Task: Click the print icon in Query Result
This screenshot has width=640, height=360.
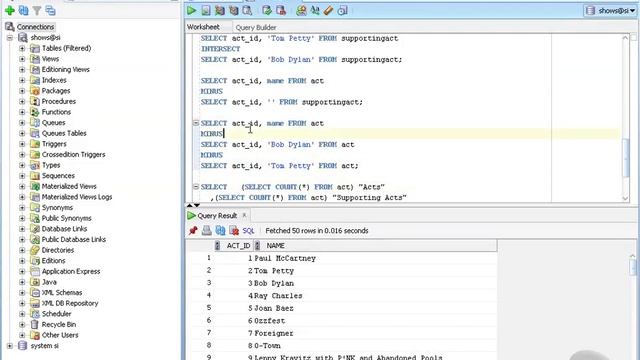Action: (x=207, y=231)
